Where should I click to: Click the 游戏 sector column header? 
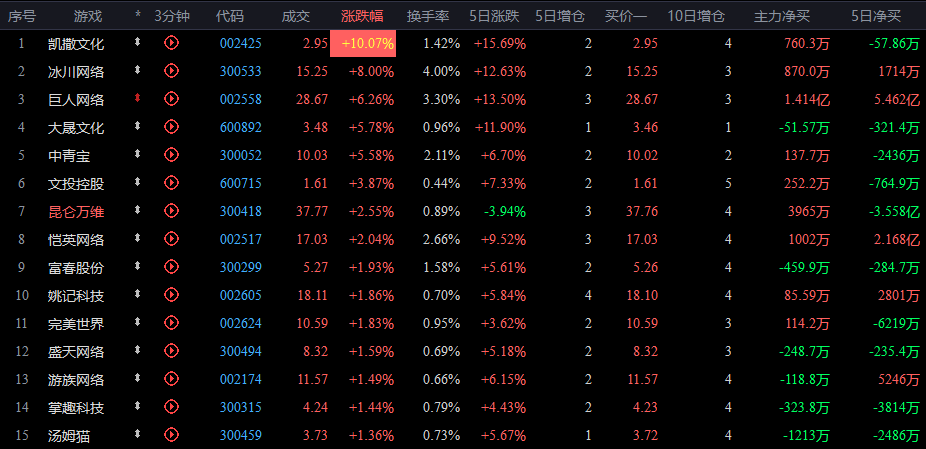tap(88, 16)
